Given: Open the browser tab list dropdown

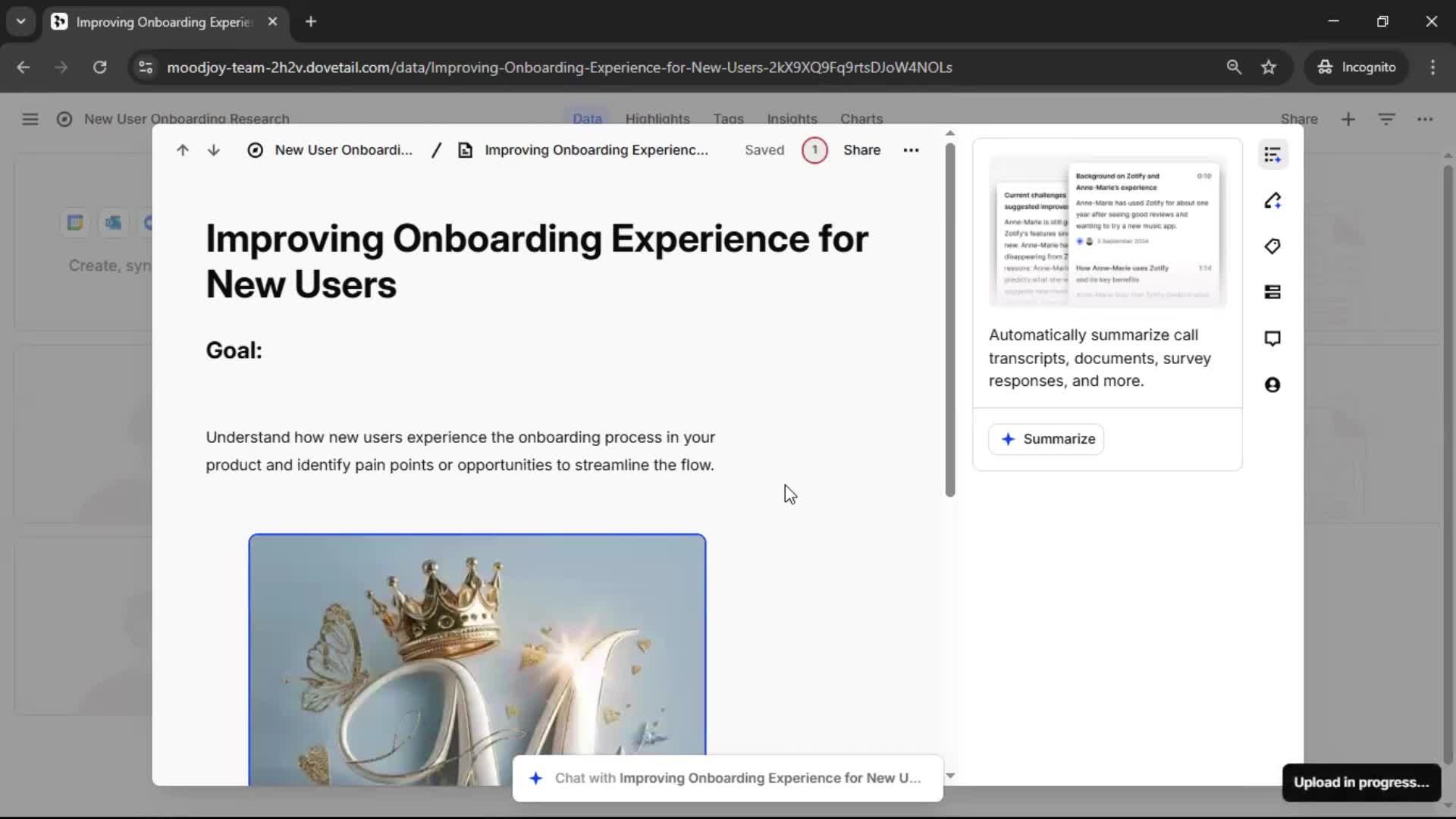Looking at the screenshot, I should pos(21,21).
